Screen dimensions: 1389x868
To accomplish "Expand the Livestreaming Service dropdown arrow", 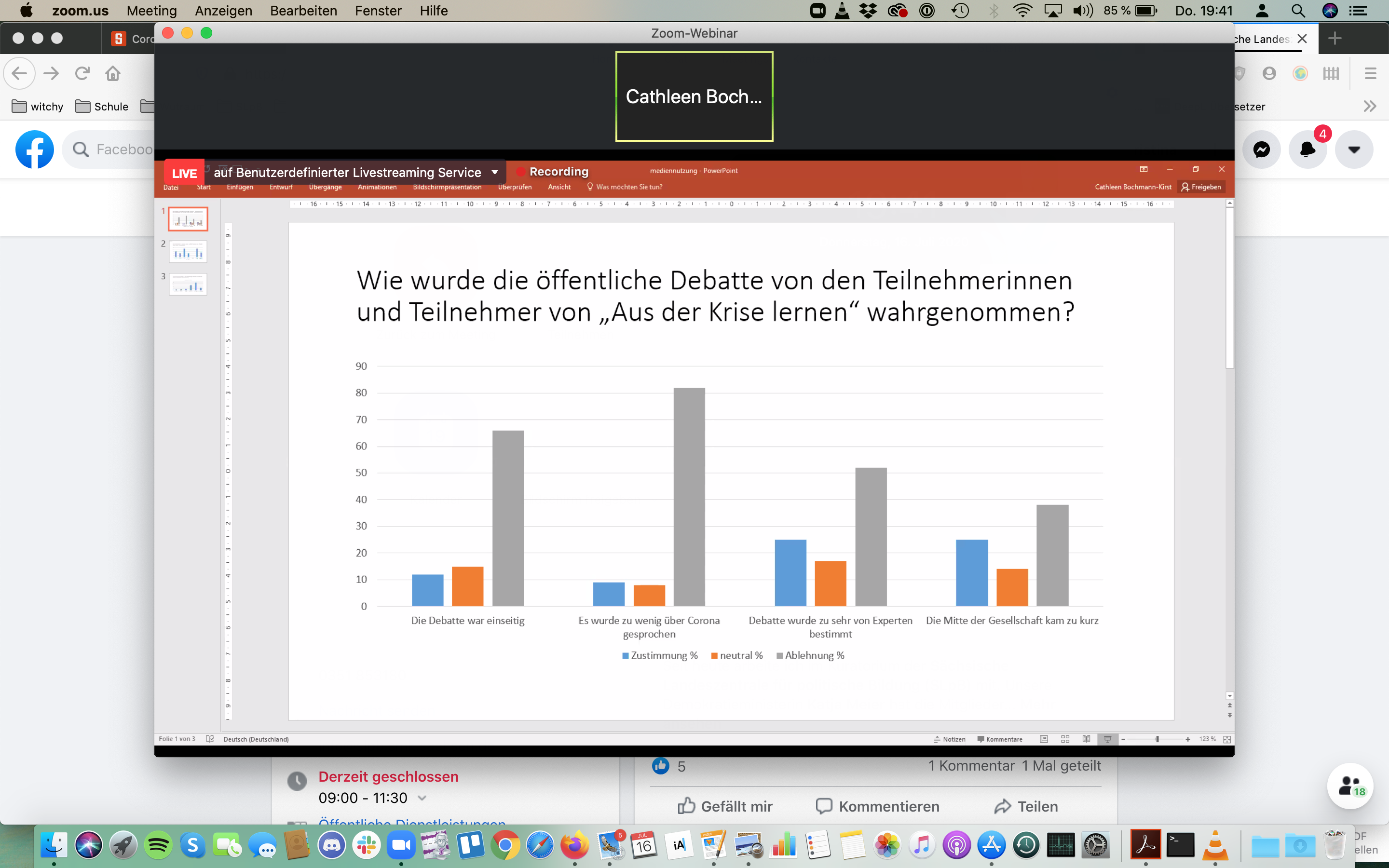I will pyautogui.click(x=495, y=172).
